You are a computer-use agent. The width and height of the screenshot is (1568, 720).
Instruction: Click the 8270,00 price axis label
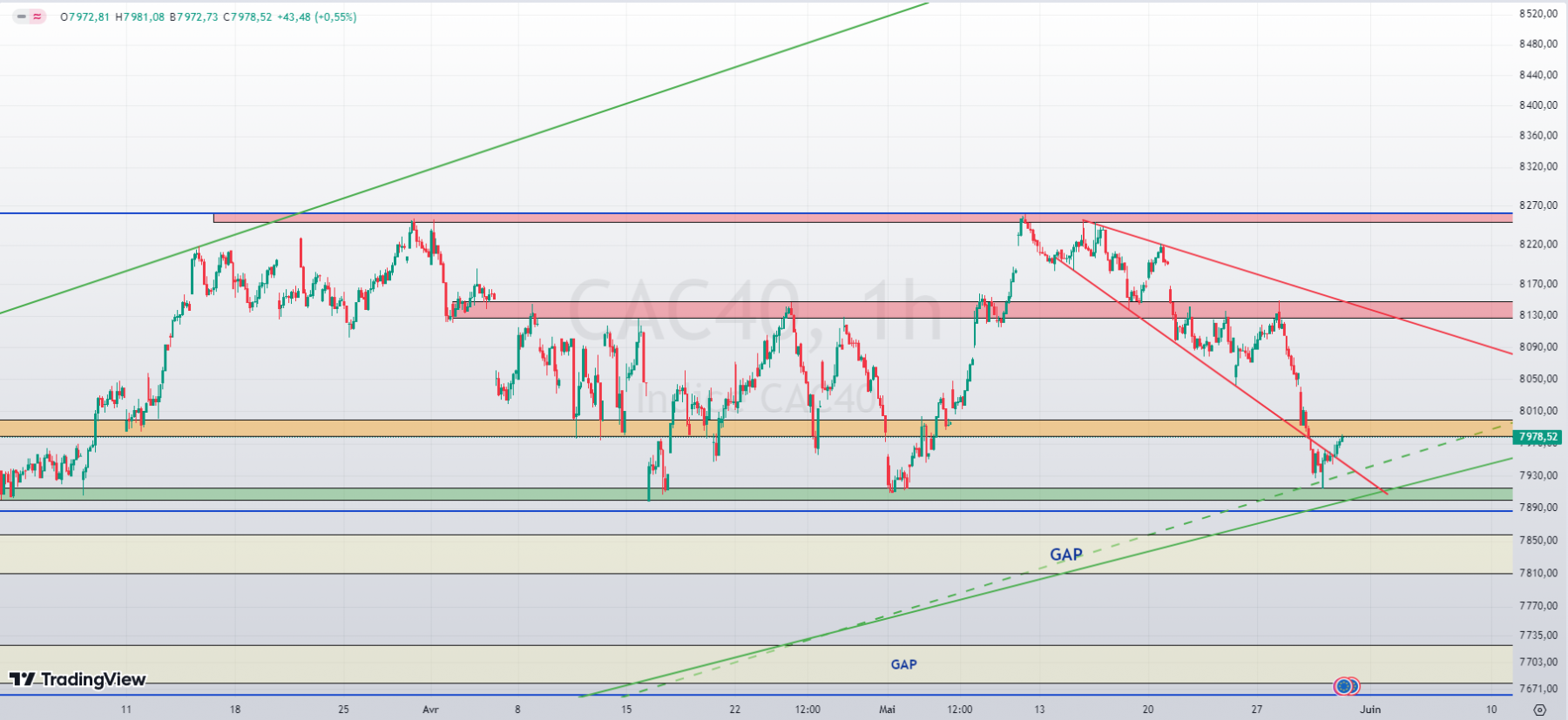click(1538, 205)
